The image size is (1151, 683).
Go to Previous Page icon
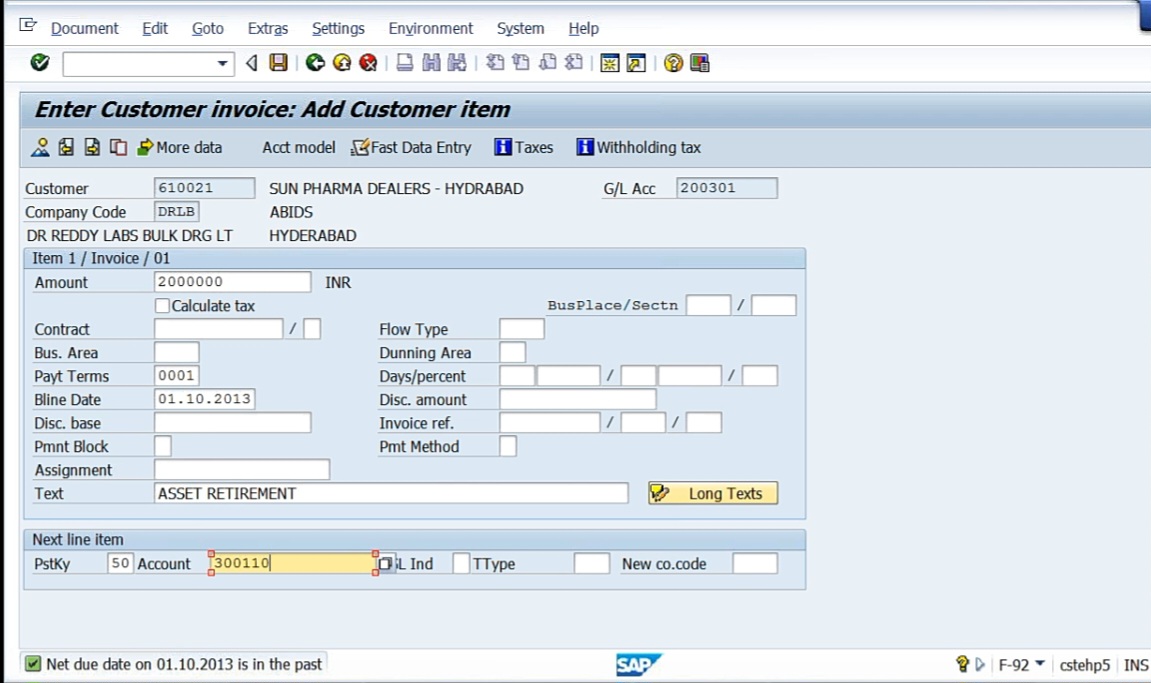(x=521, y=63)
